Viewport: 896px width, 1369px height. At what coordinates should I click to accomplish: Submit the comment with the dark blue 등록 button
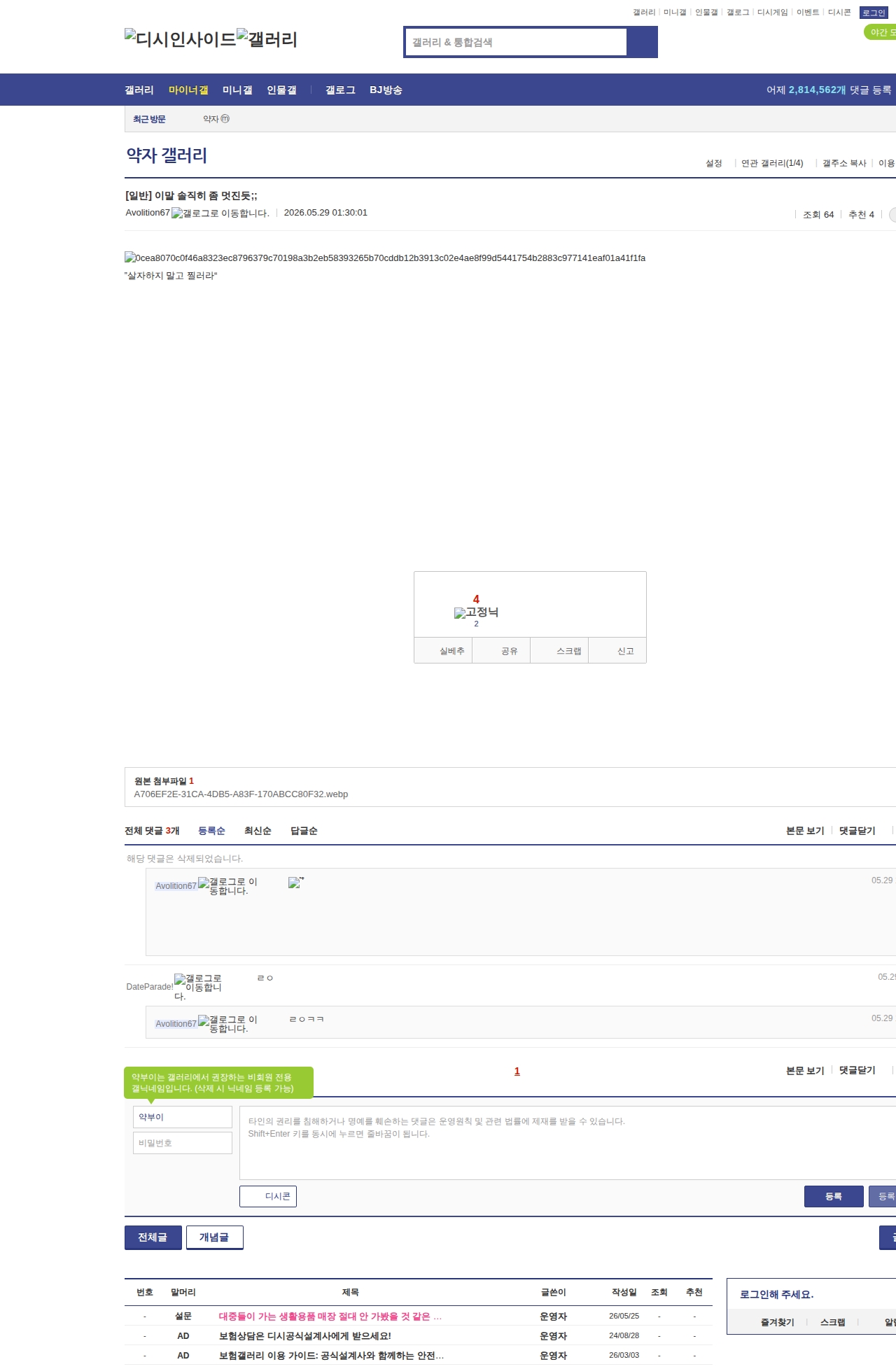tap(834, 1196)
